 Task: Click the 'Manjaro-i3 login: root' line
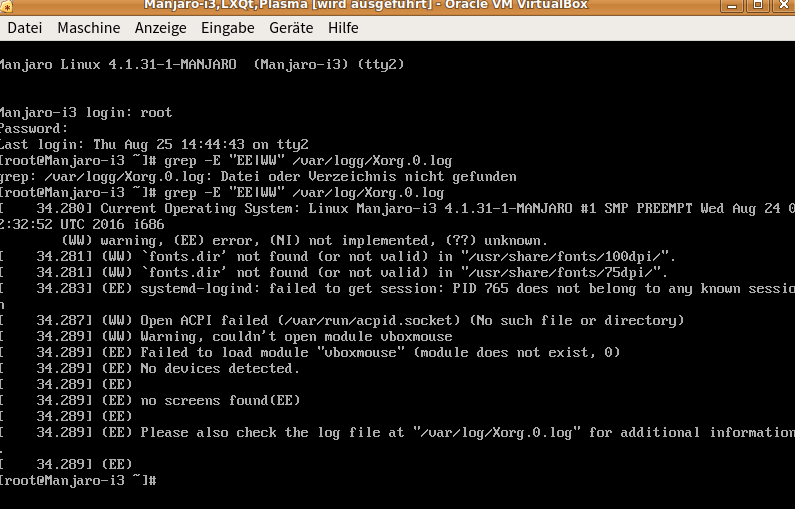point(86,112)
